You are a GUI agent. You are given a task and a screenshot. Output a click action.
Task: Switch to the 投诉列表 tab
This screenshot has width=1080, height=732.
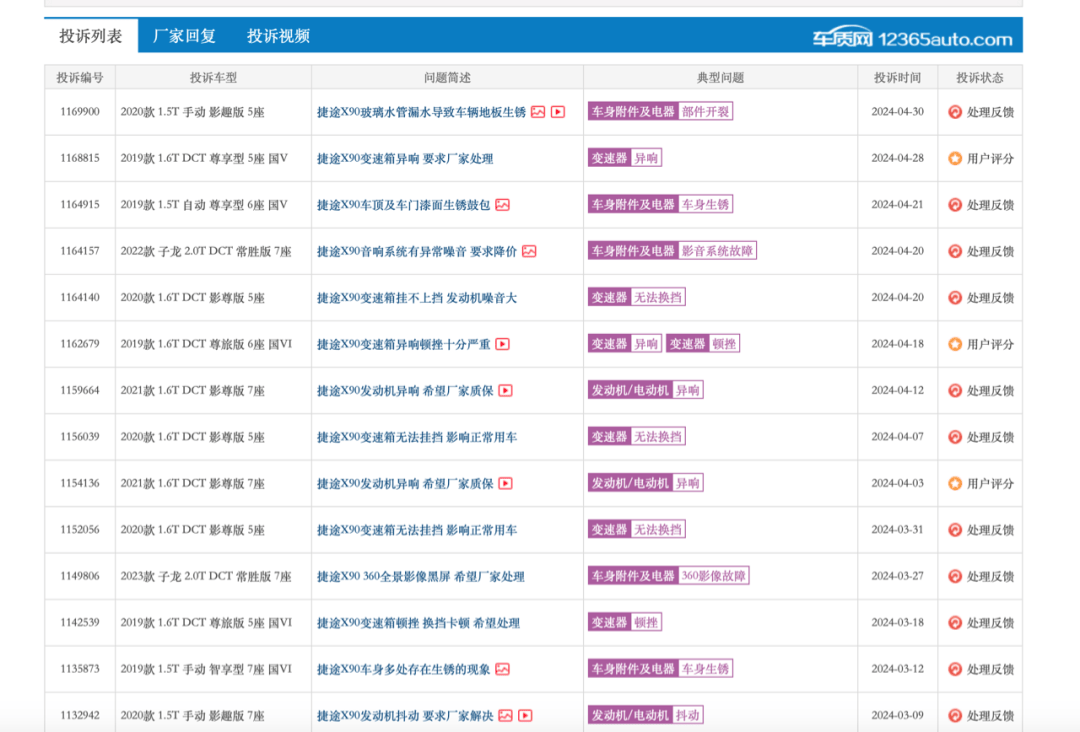(x=91, y=36)
